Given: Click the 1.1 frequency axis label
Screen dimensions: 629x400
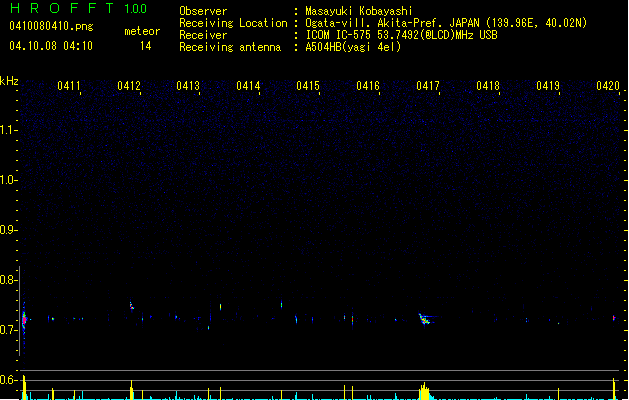Looking at the screenshot, I should [8, 130].
